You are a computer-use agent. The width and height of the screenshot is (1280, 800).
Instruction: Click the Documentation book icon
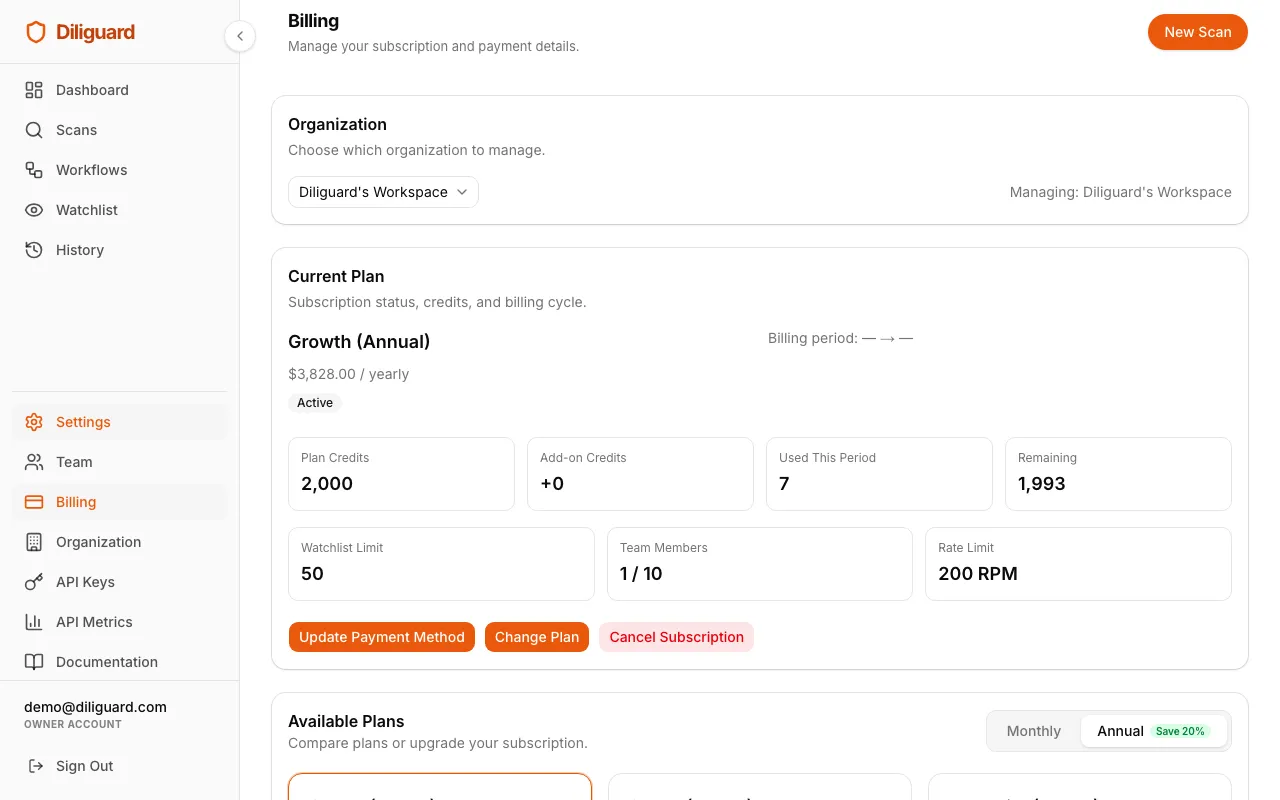[34, 662]
